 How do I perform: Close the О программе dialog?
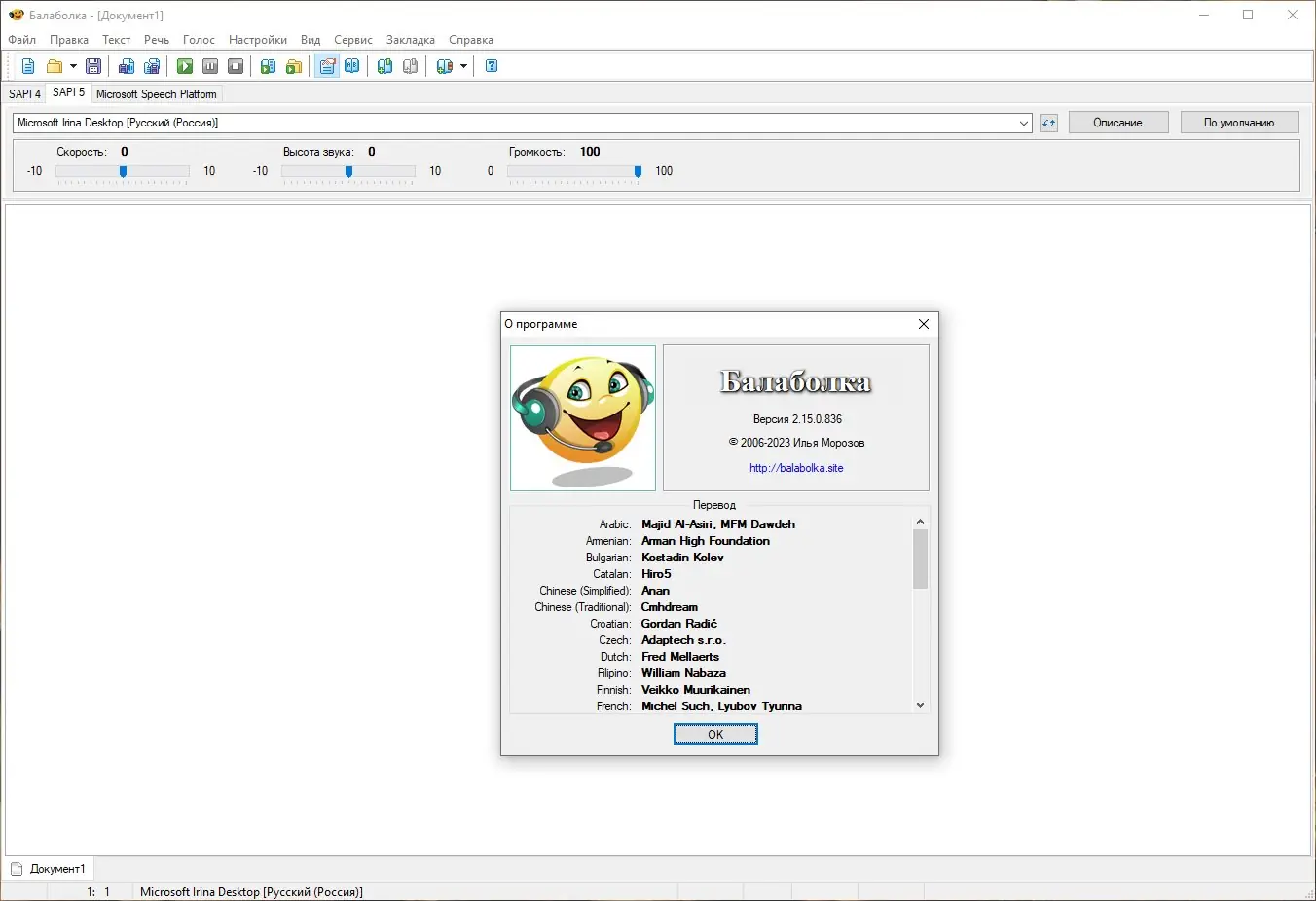[924, 324]
